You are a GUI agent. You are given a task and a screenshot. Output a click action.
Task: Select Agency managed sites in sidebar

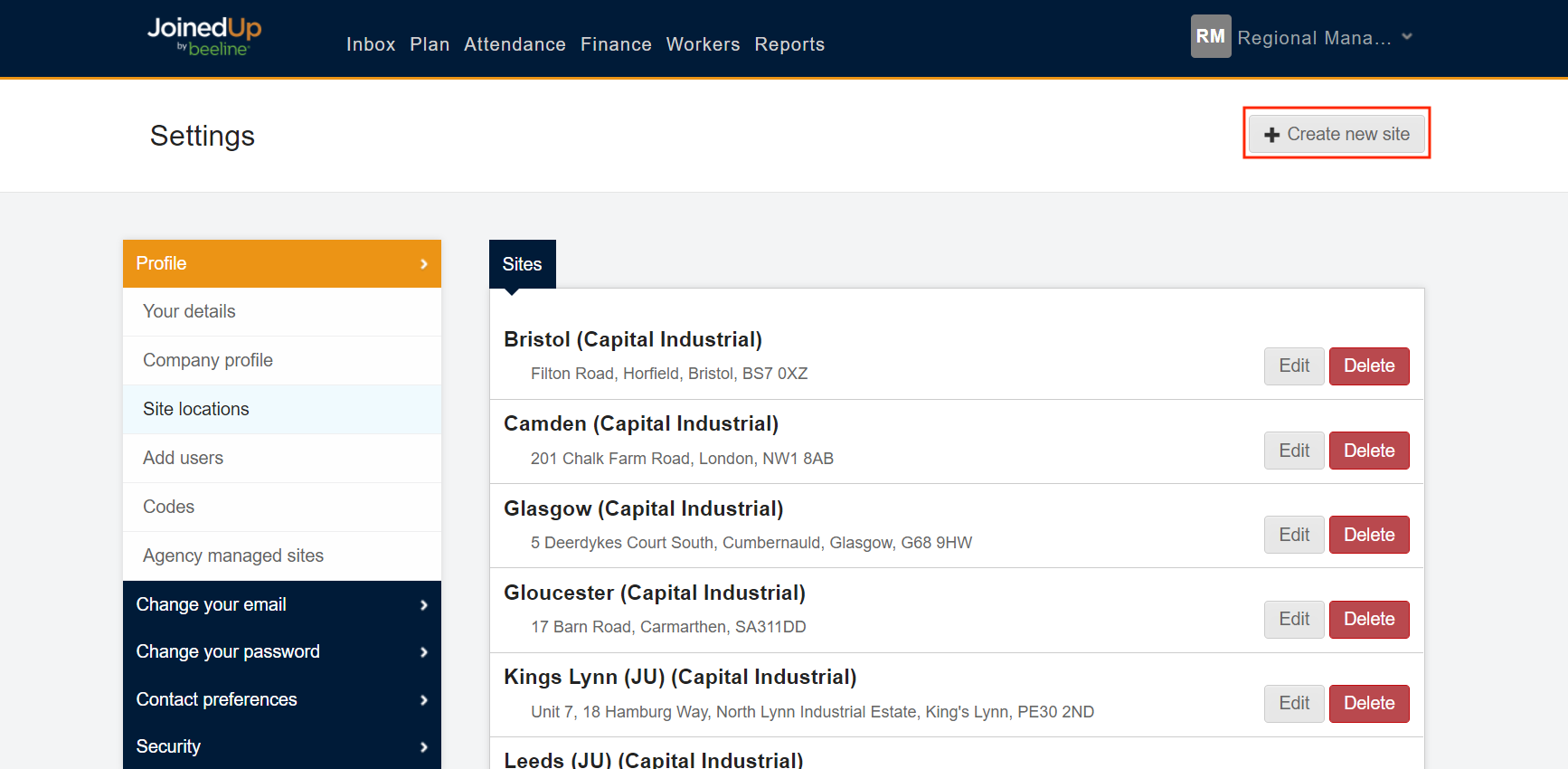coord(233,555)
